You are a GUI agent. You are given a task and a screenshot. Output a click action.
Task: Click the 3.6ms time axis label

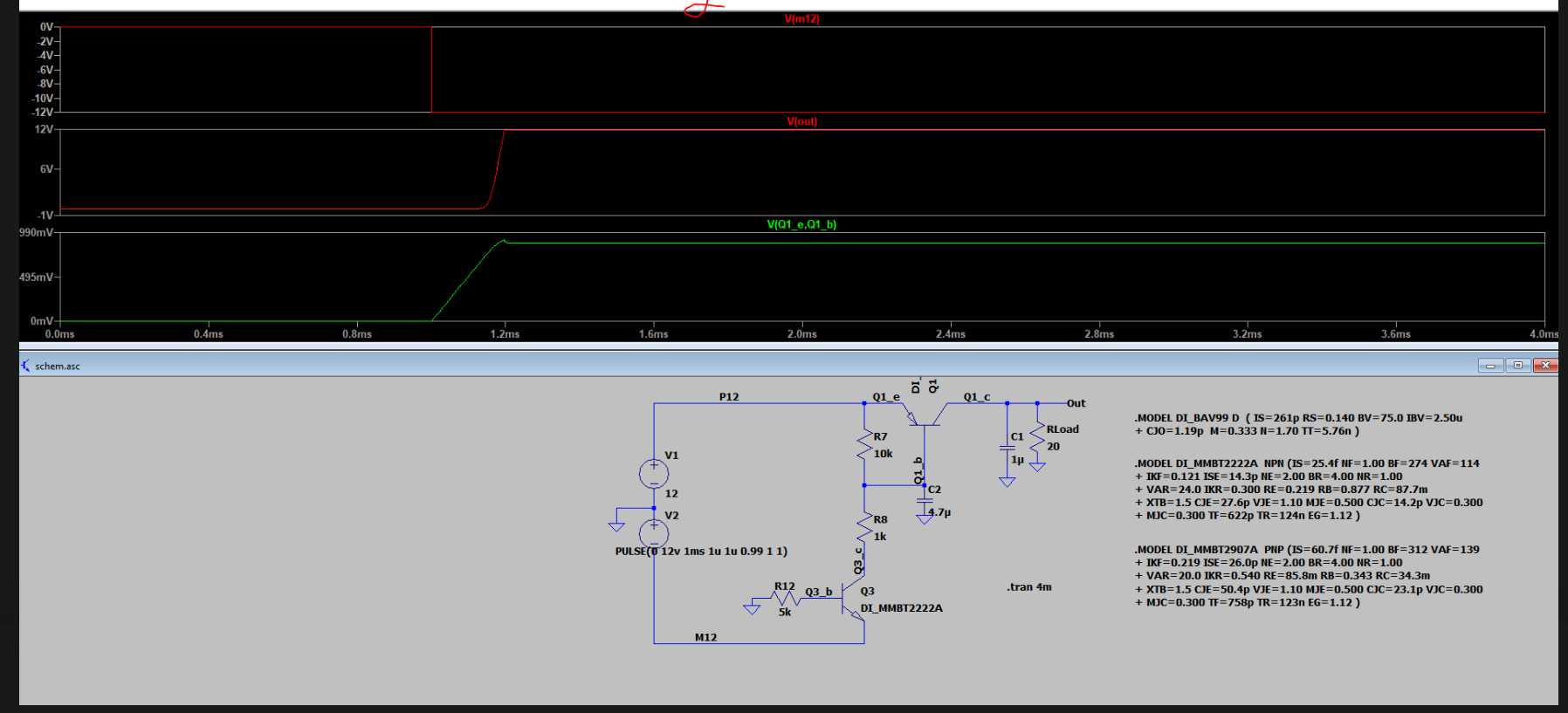(x=1396, y=334)
